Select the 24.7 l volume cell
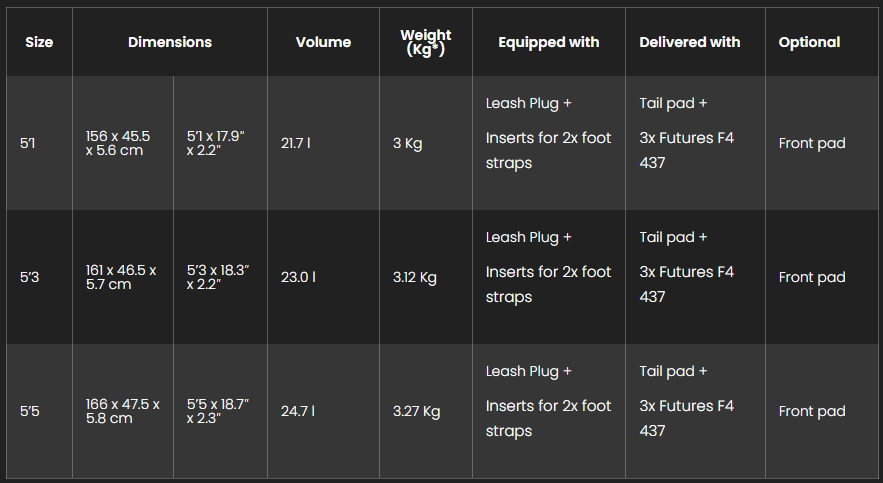 point(323,411)
